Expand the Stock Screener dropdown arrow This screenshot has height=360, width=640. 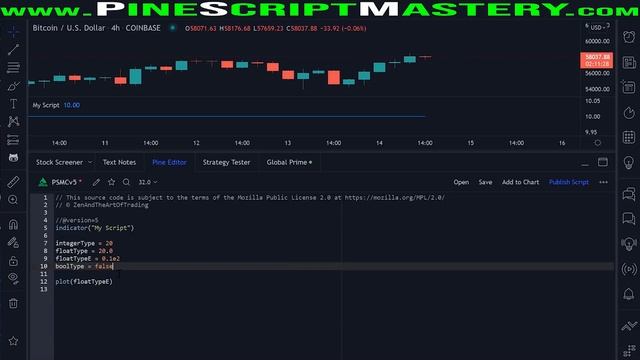pyautogui.click(x=90, y=162)
